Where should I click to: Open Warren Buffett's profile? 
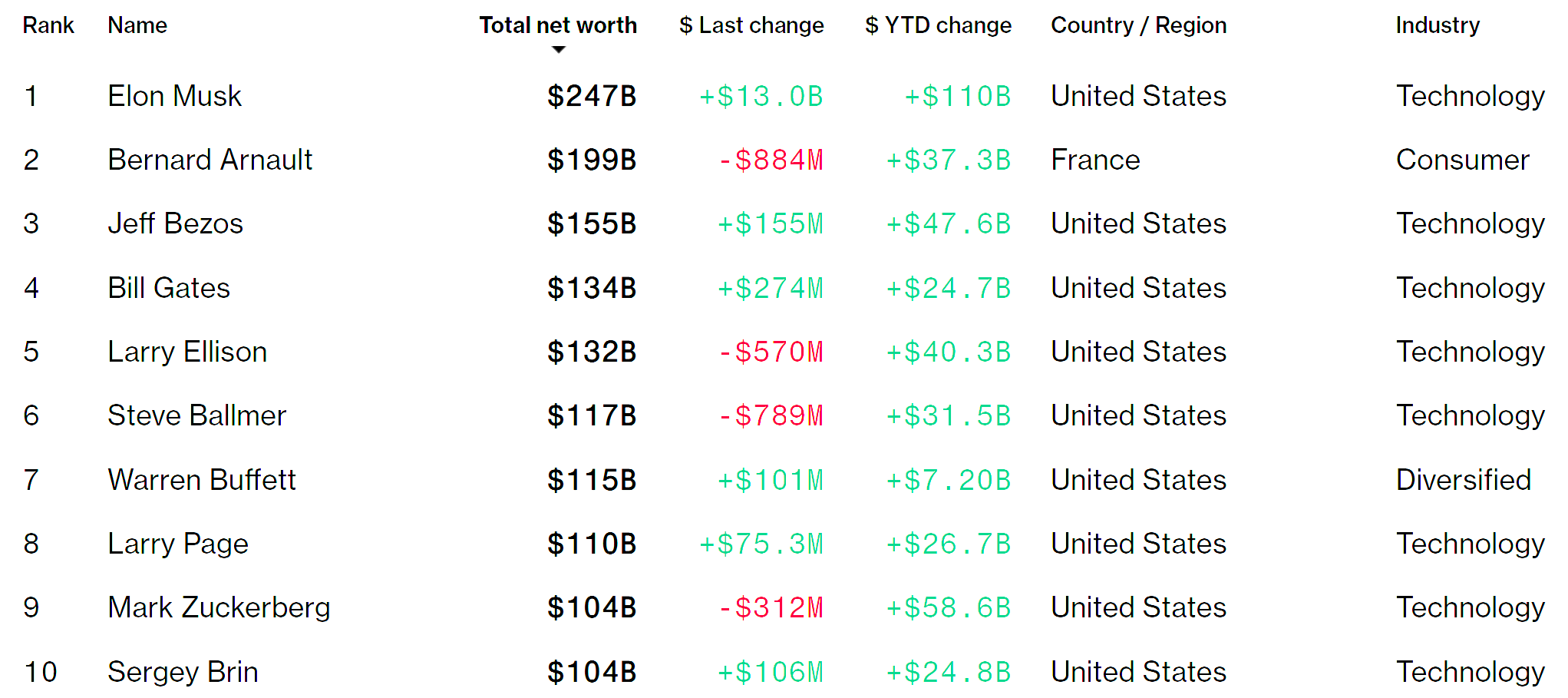pos(202,480)
